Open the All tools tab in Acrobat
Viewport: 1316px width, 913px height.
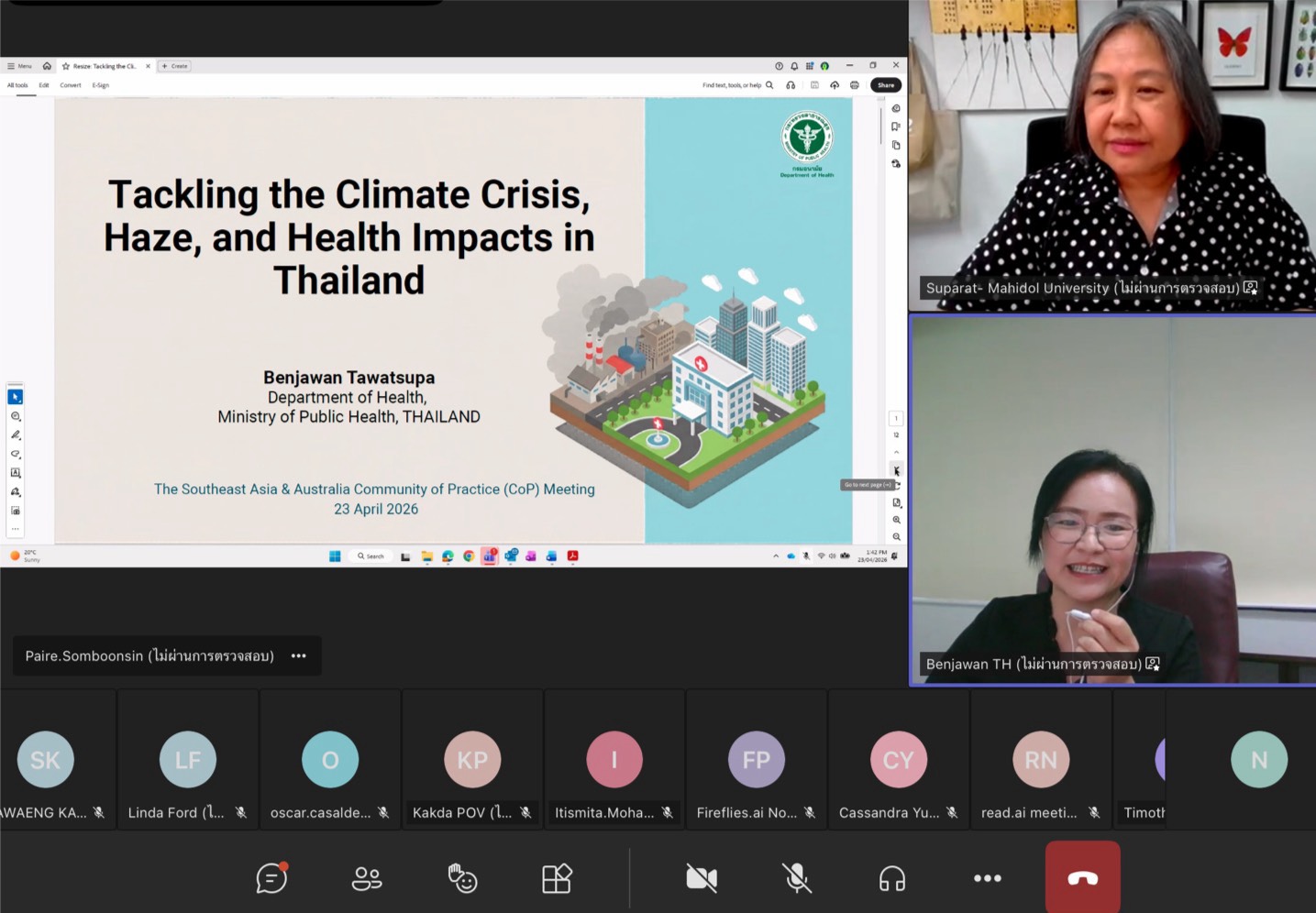click(17, 85)
